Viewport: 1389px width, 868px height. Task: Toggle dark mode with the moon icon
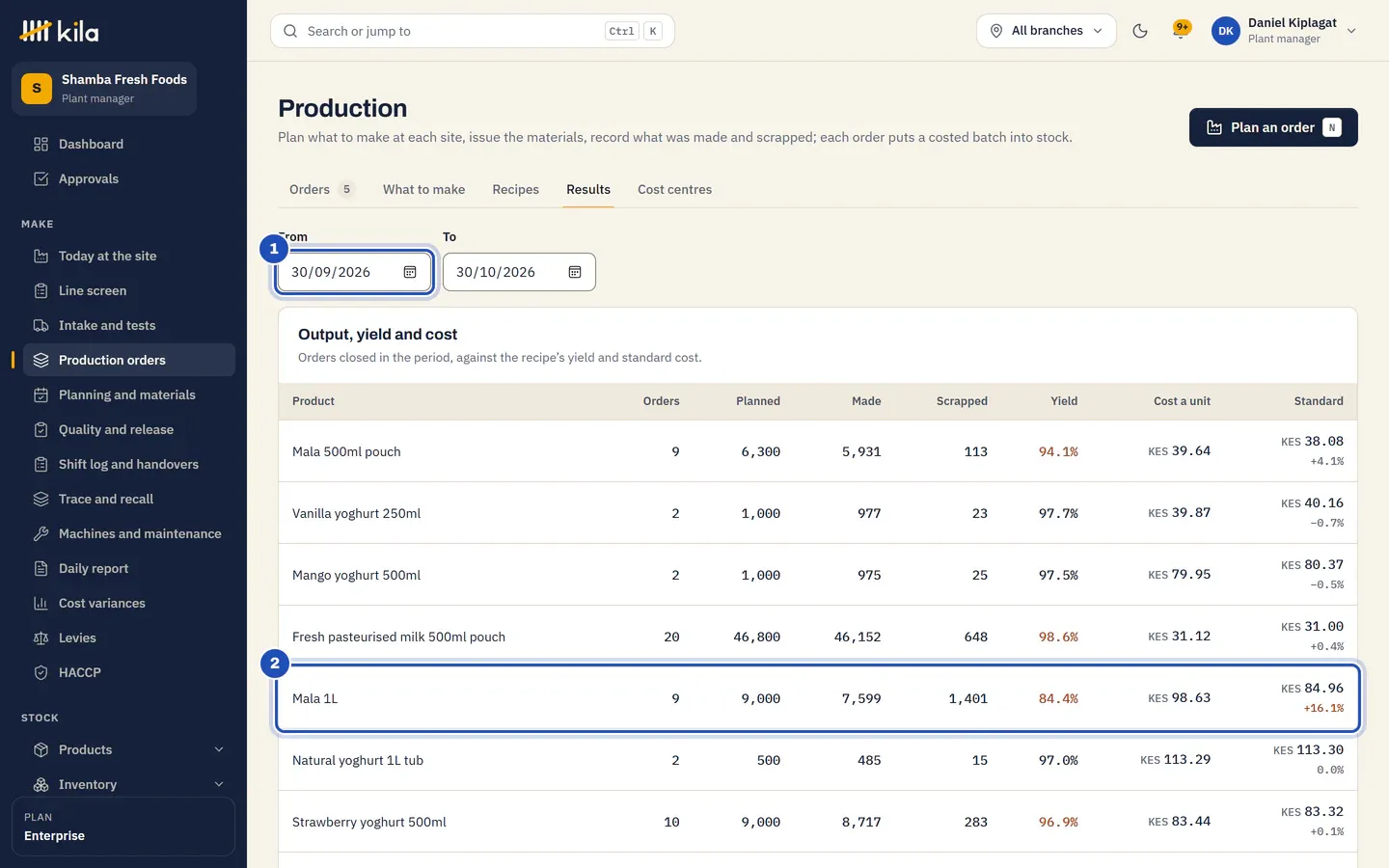click(x=1140, y=31)
